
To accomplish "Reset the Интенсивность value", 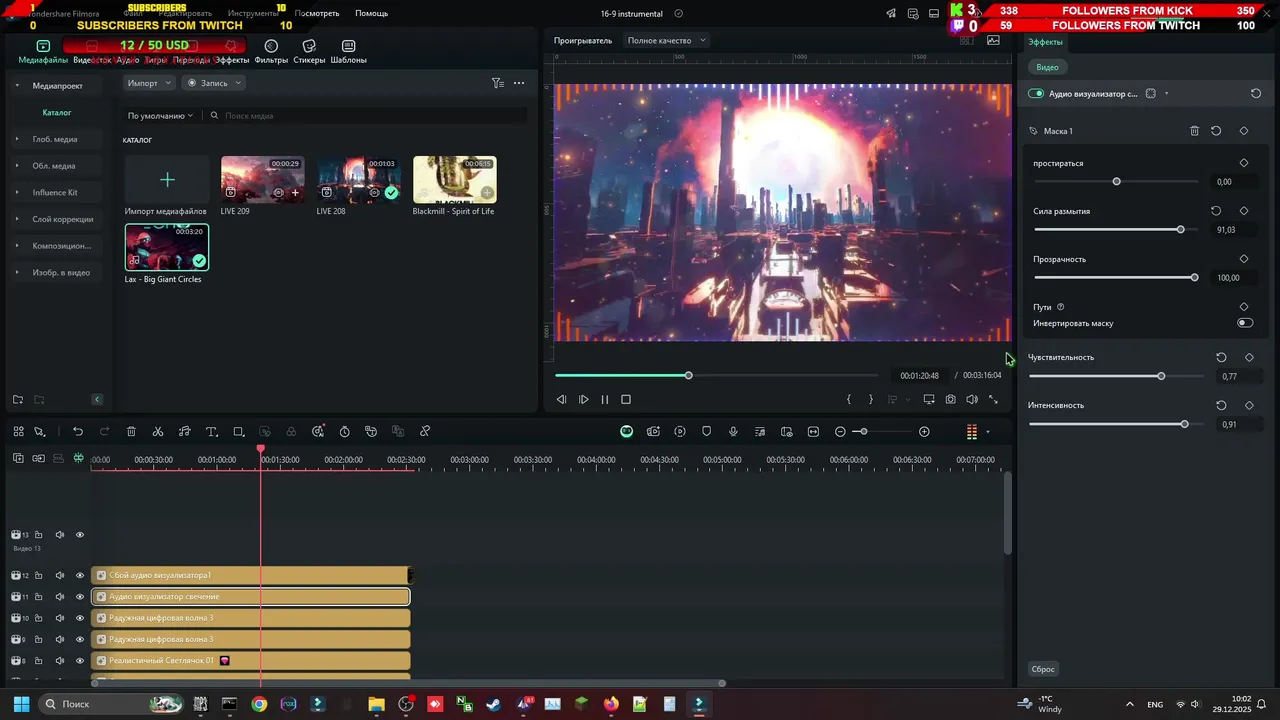I will click(x=1221, y=405).
